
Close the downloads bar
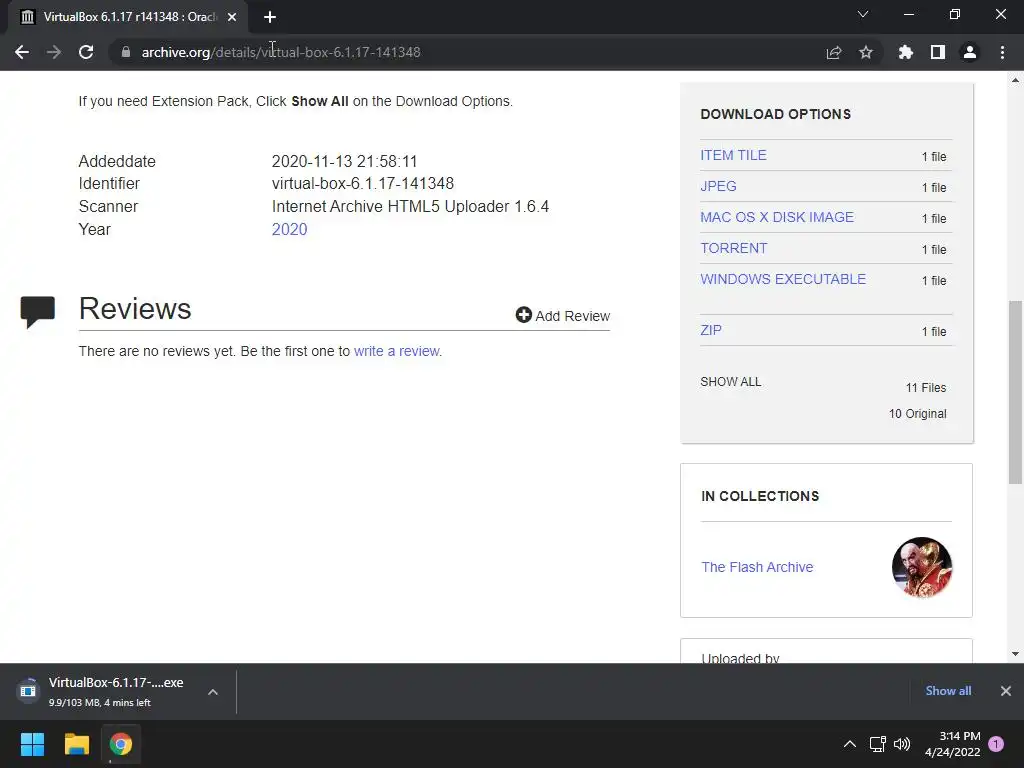1006,691
